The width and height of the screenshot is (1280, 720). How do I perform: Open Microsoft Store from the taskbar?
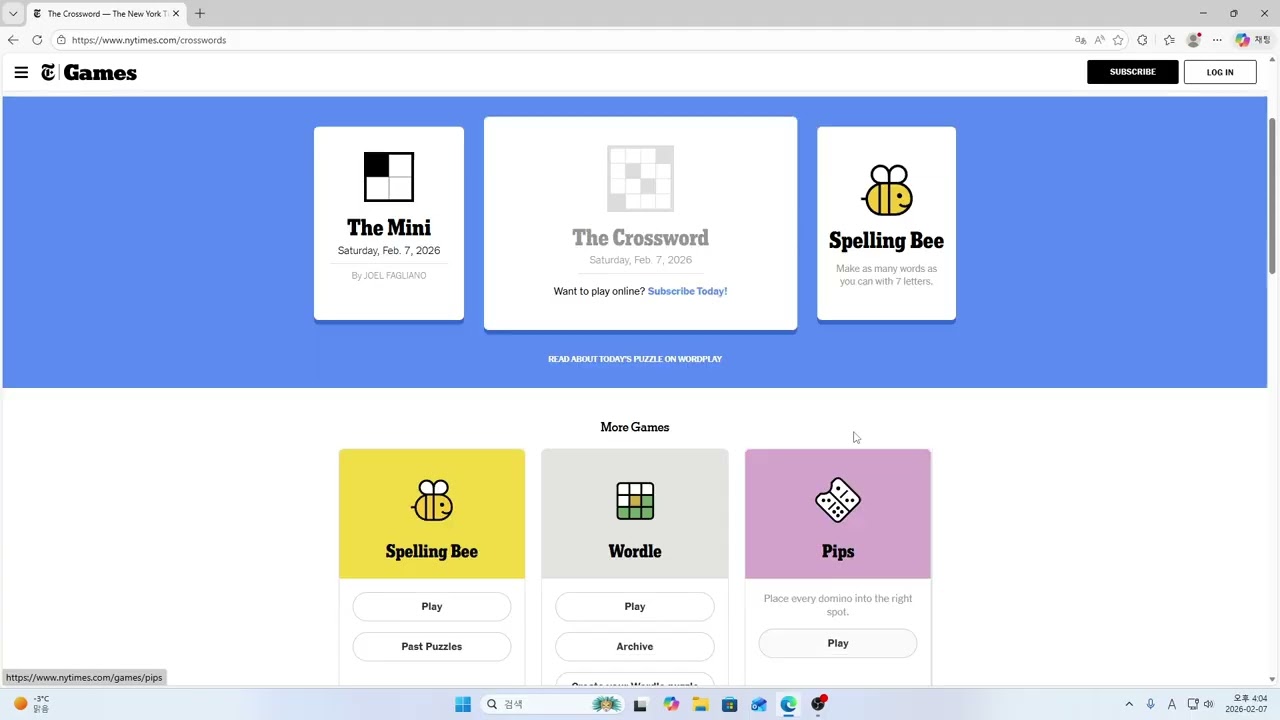coord(730,704)
